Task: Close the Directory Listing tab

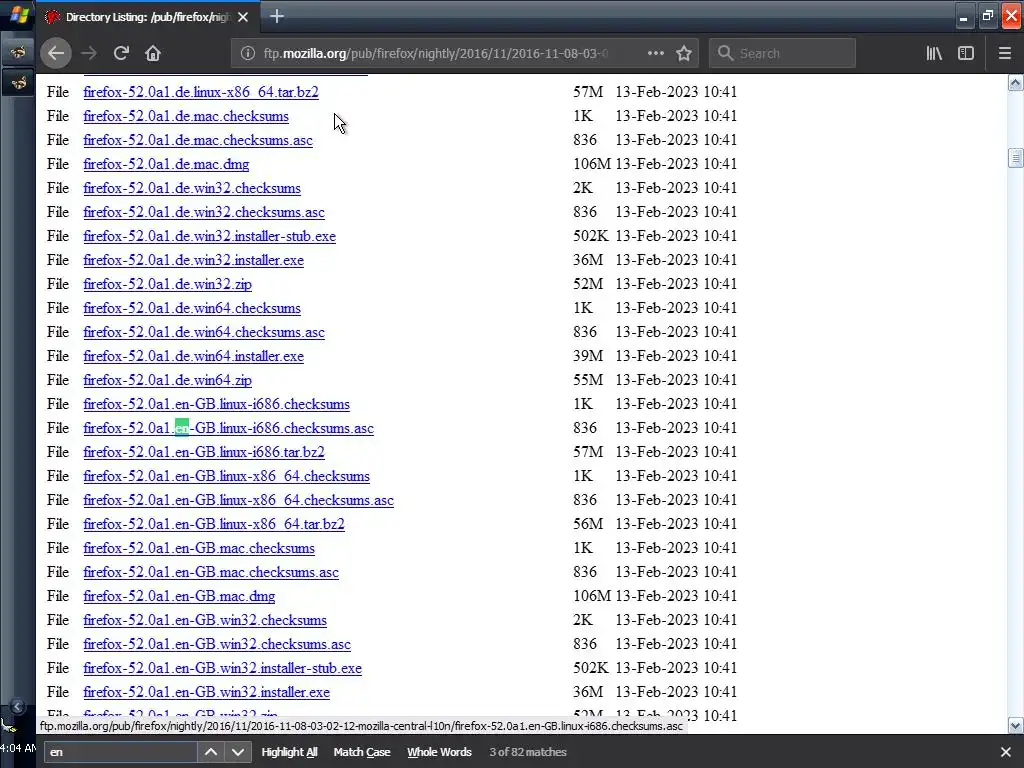Action: point(243,17)
